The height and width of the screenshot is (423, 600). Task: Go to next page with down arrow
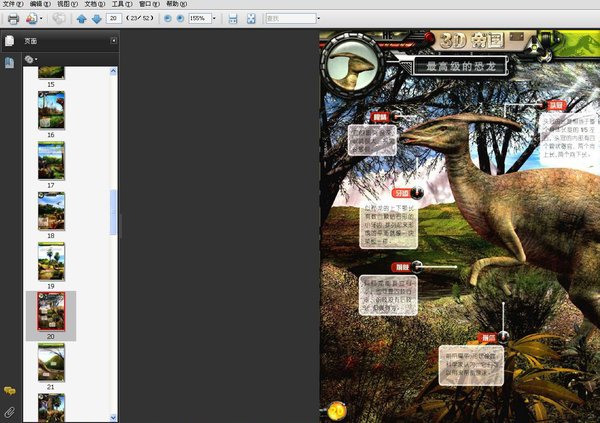pyautogui.click(x=97, y=18)
